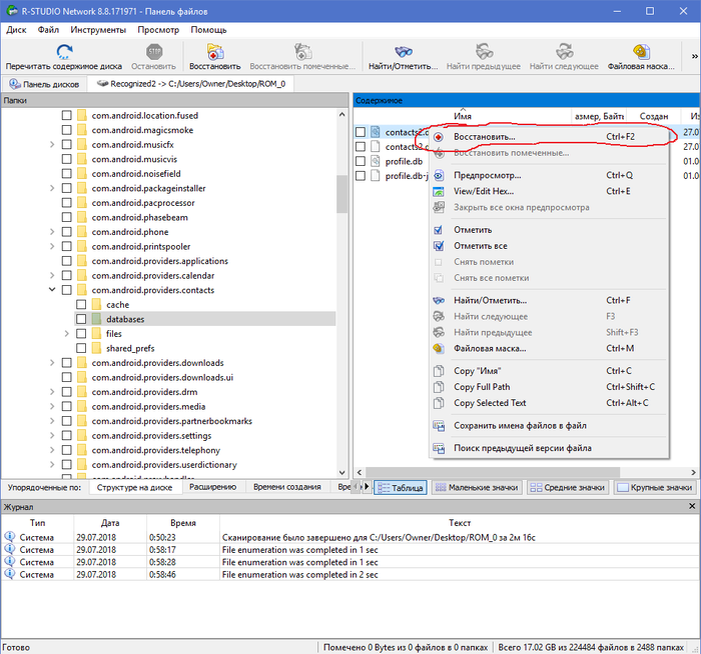
Task: Click the Copy Full Path icon
Action: [439, 387]
